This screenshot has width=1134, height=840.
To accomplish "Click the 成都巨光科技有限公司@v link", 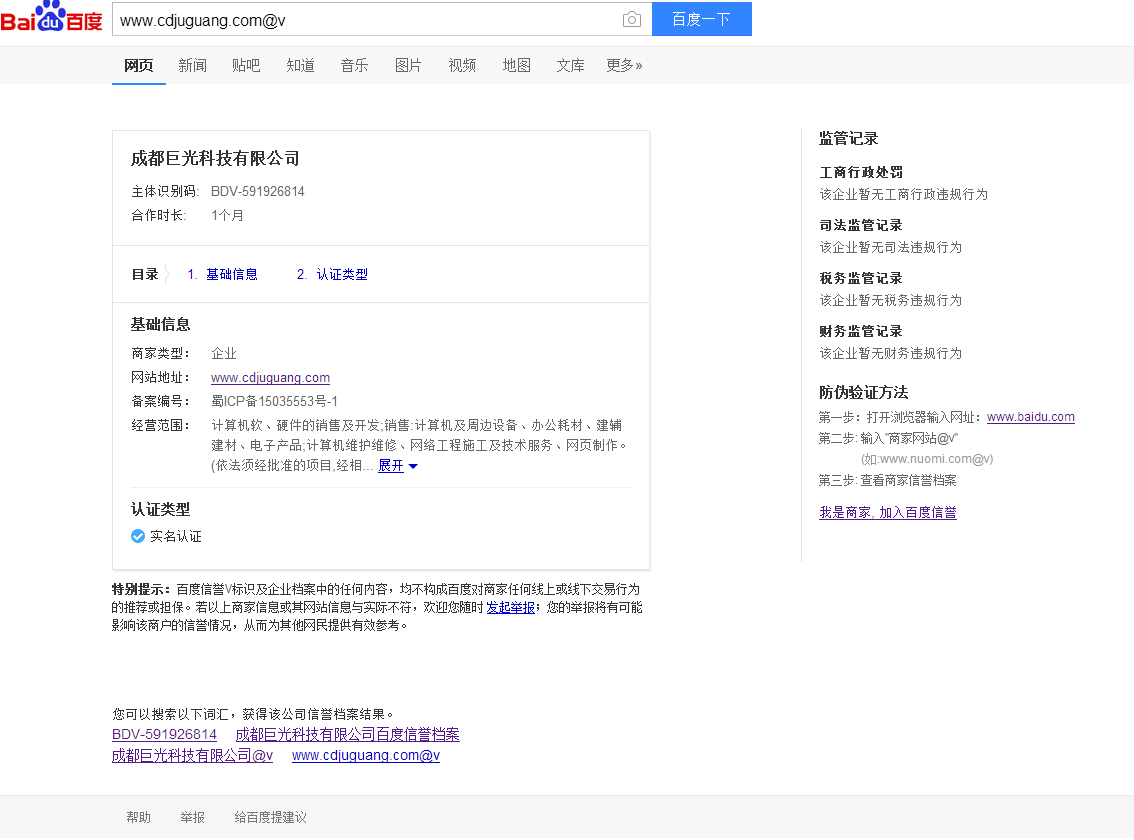I will pyautogui.click(x=192, y=755).
